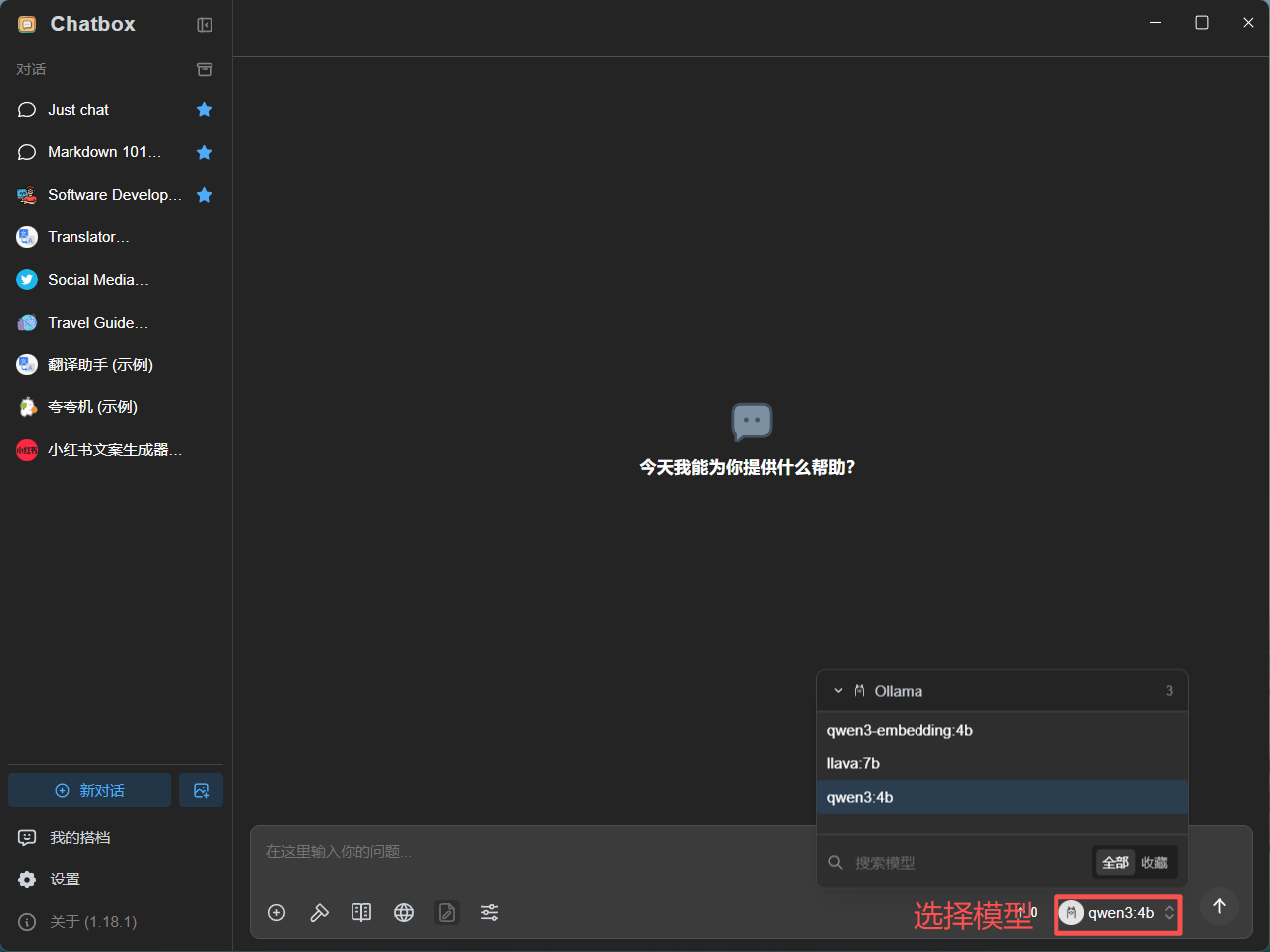Click the Twitter bird icon of Social Media
The height and width of the screenshot is (952, 1270).
(27, 280)
